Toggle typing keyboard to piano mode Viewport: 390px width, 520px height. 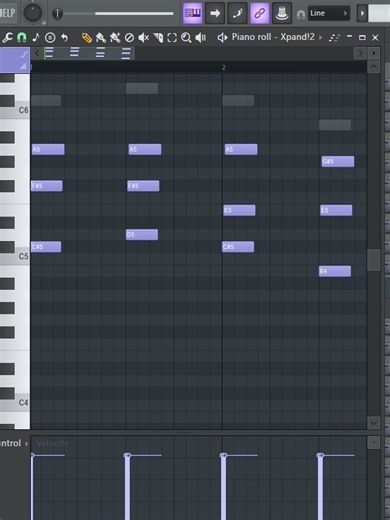(193, 13)
